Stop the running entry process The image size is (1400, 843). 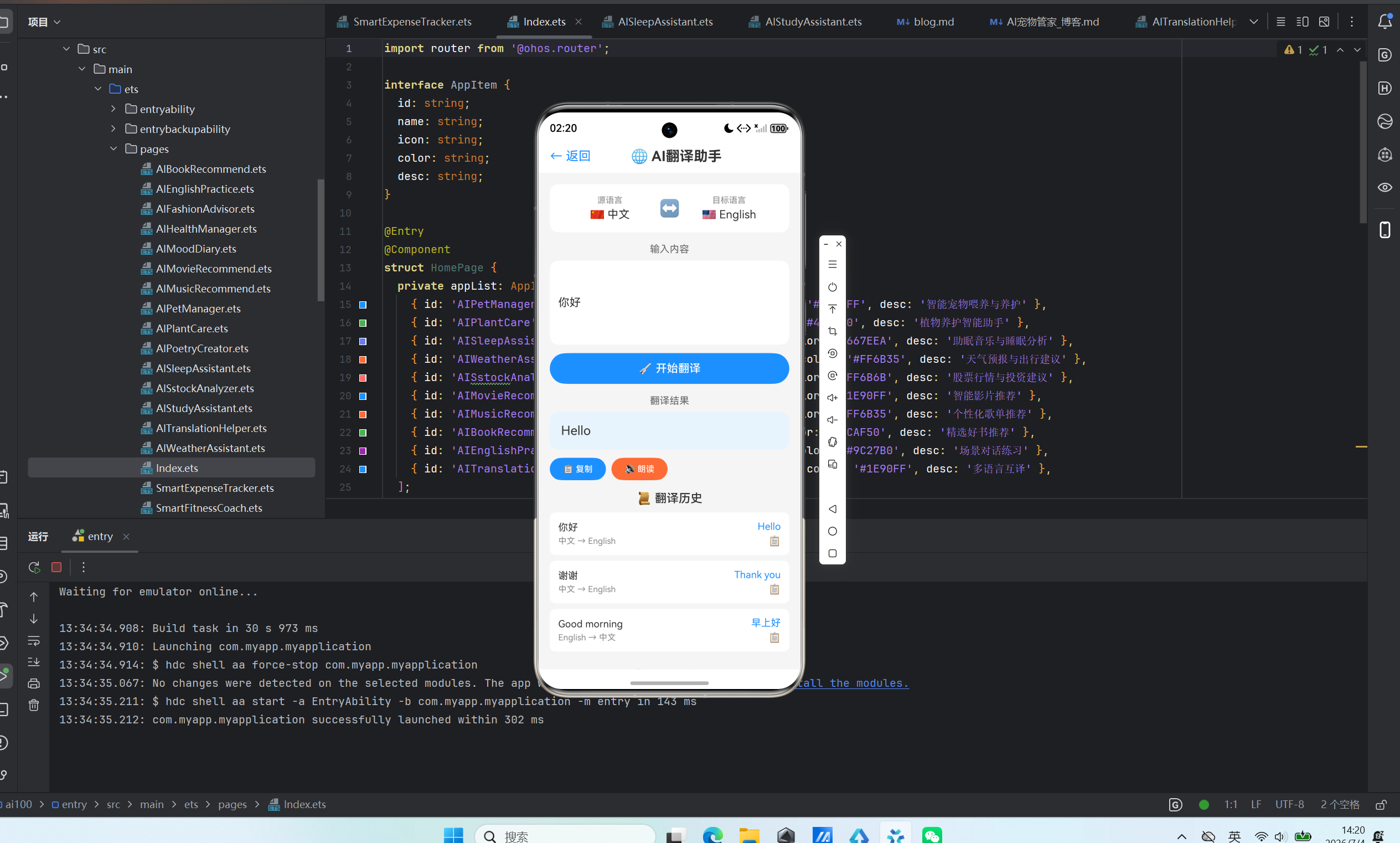click(x=56, y=567)
